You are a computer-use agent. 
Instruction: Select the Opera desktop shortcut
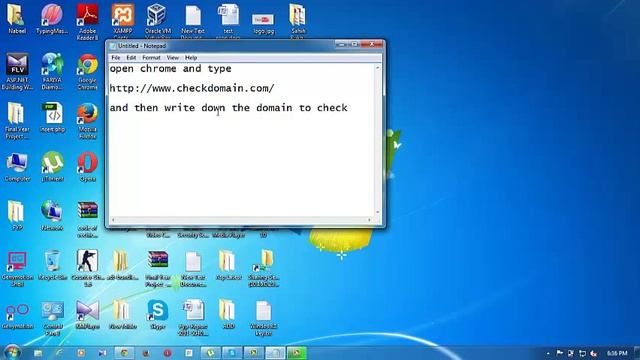pos(87,167)
